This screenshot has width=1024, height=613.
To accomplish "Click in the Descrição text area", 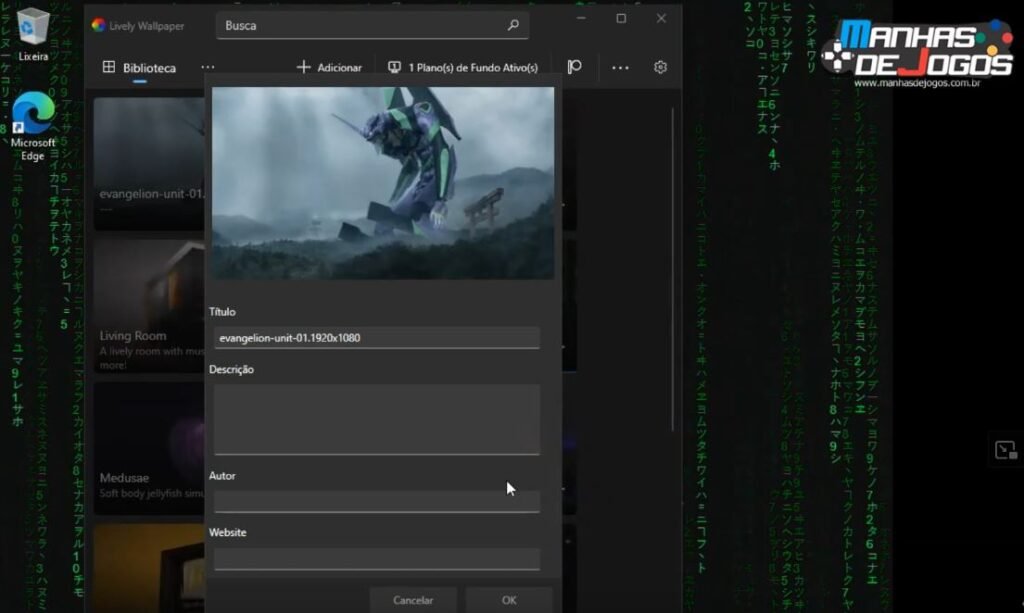I will pos(377,419).
